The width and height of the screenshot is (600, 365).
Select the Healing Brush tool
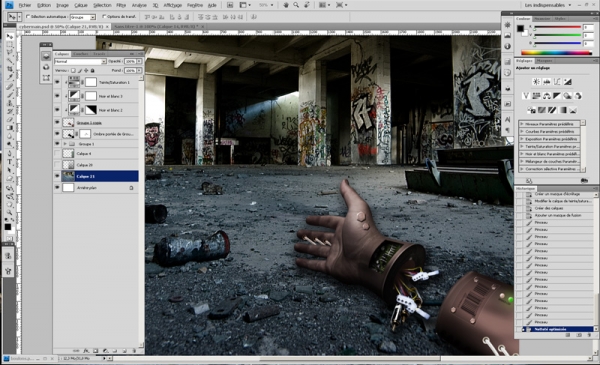click(10, 87)
